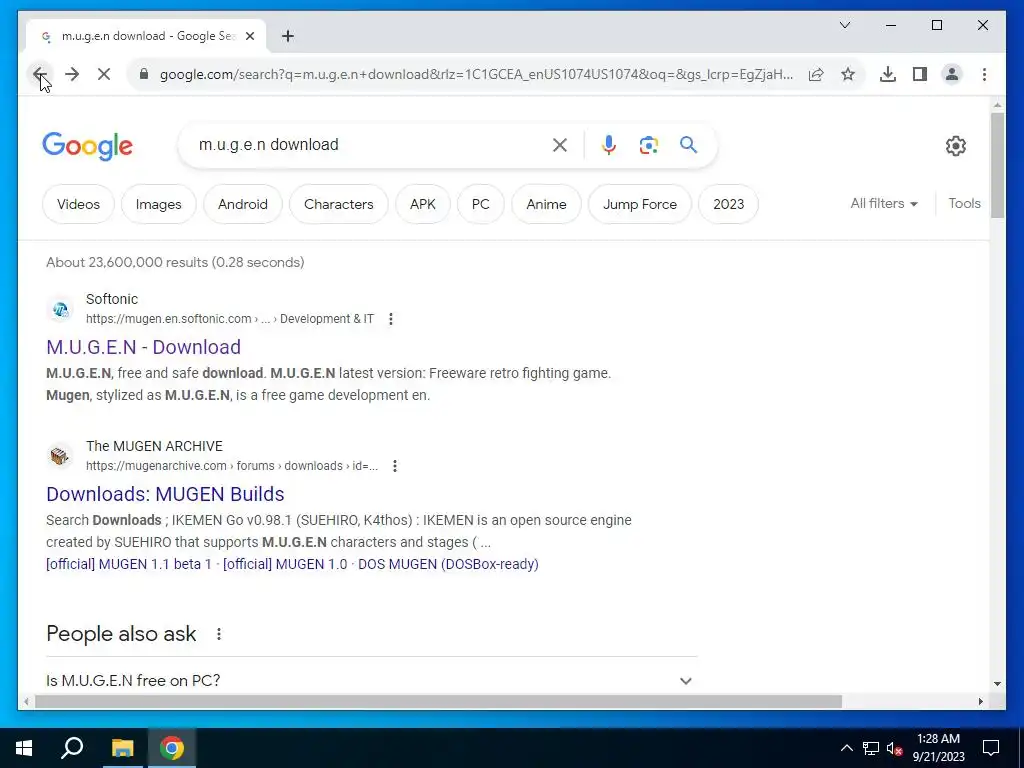Open the Windows Start menu
This screenshot has height=768, width=1024.
(x=24, y=748)
